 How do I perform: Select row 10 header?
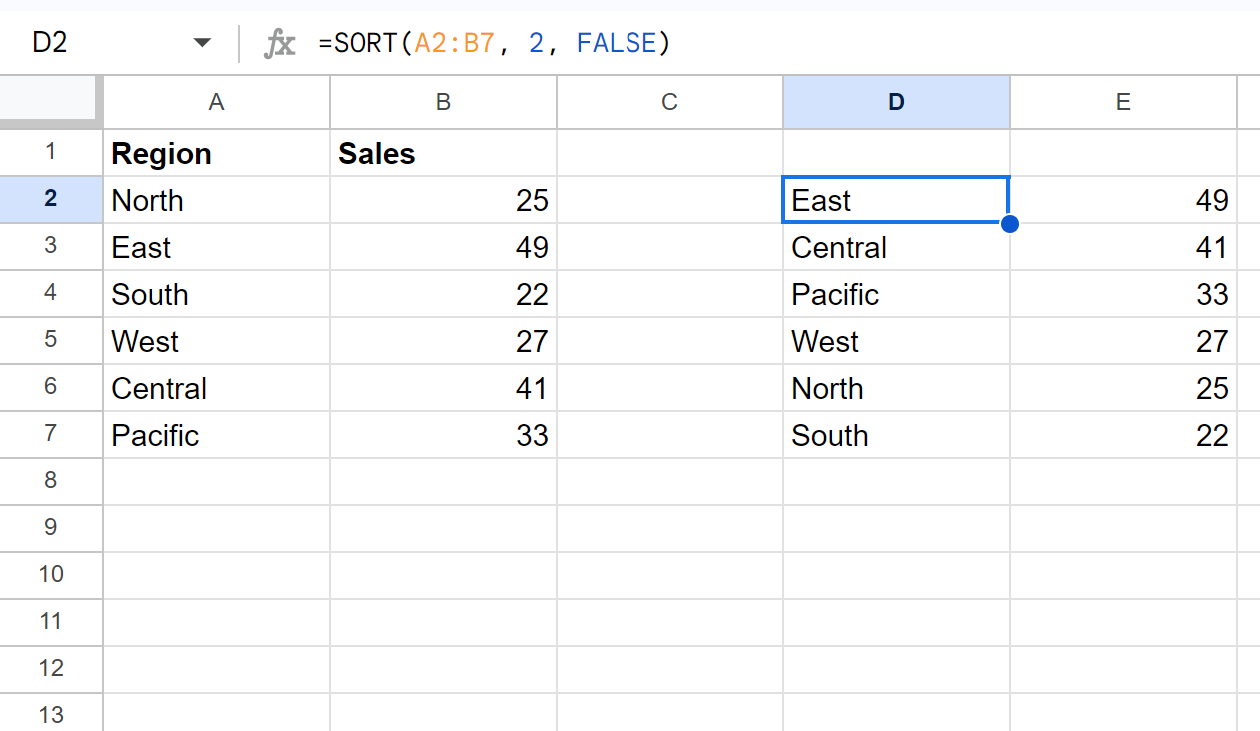(51, 576)
